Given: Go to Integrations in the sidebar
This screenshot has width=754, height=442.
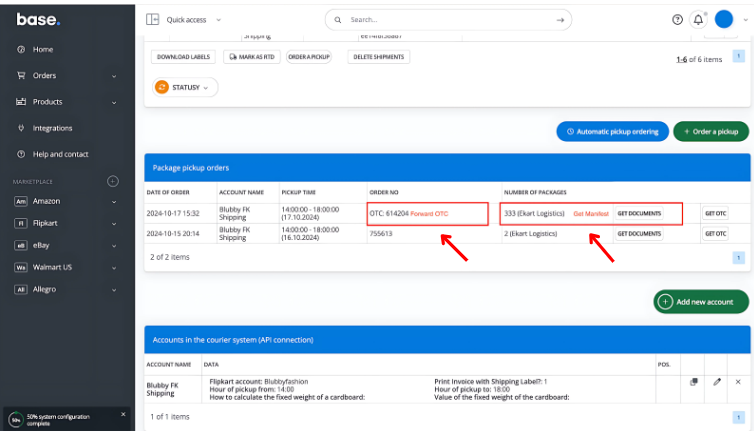Looking at the screenshot, I should click(x=52, y=128).
